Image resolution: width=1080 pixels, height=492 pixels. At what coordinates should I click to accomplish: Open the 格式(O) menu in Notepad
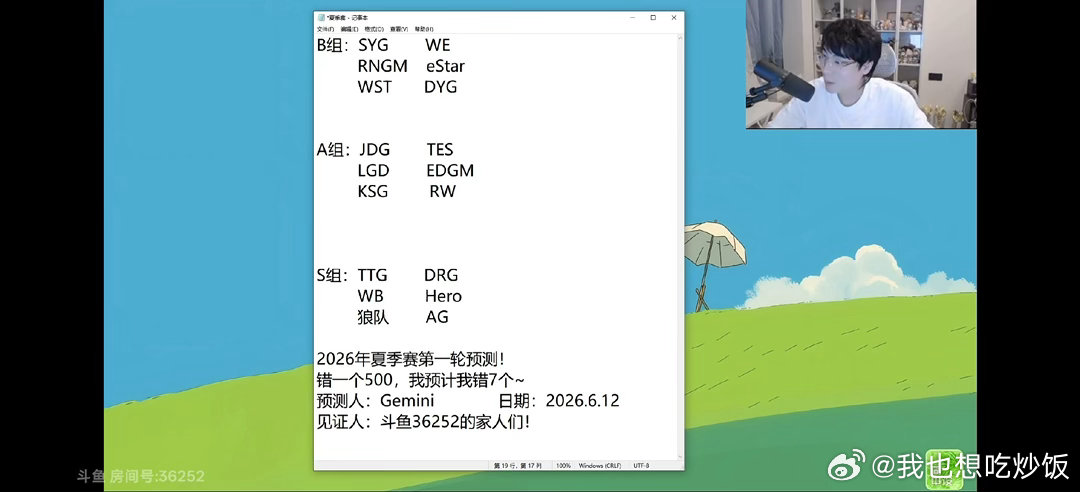coord(374,29)
